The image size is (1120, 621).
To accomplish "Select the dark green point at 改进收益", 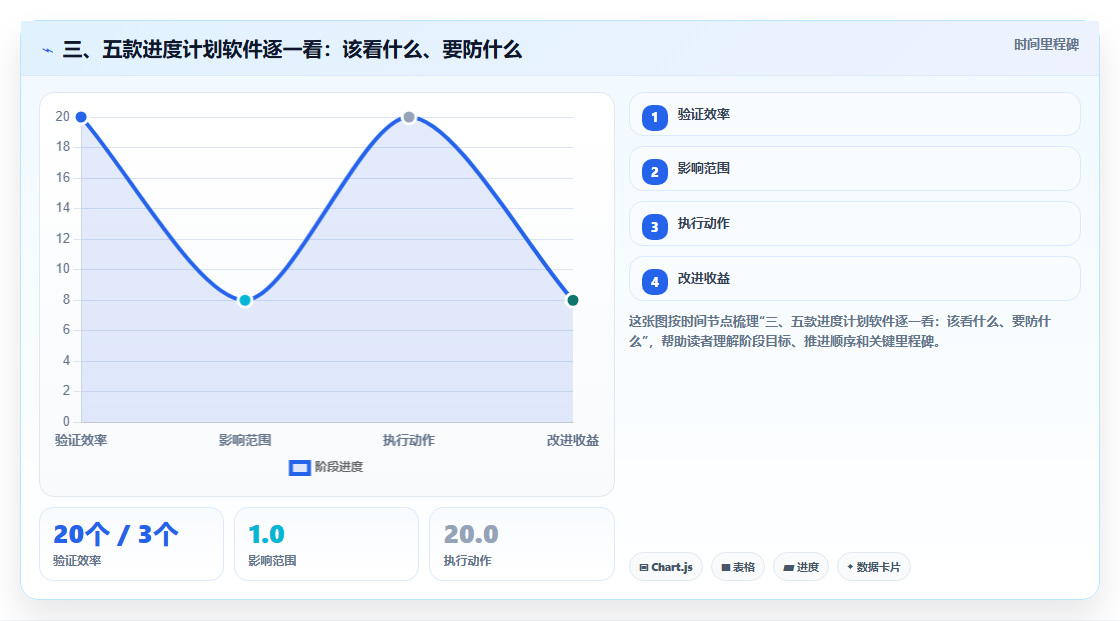I will tap(572, 300).
